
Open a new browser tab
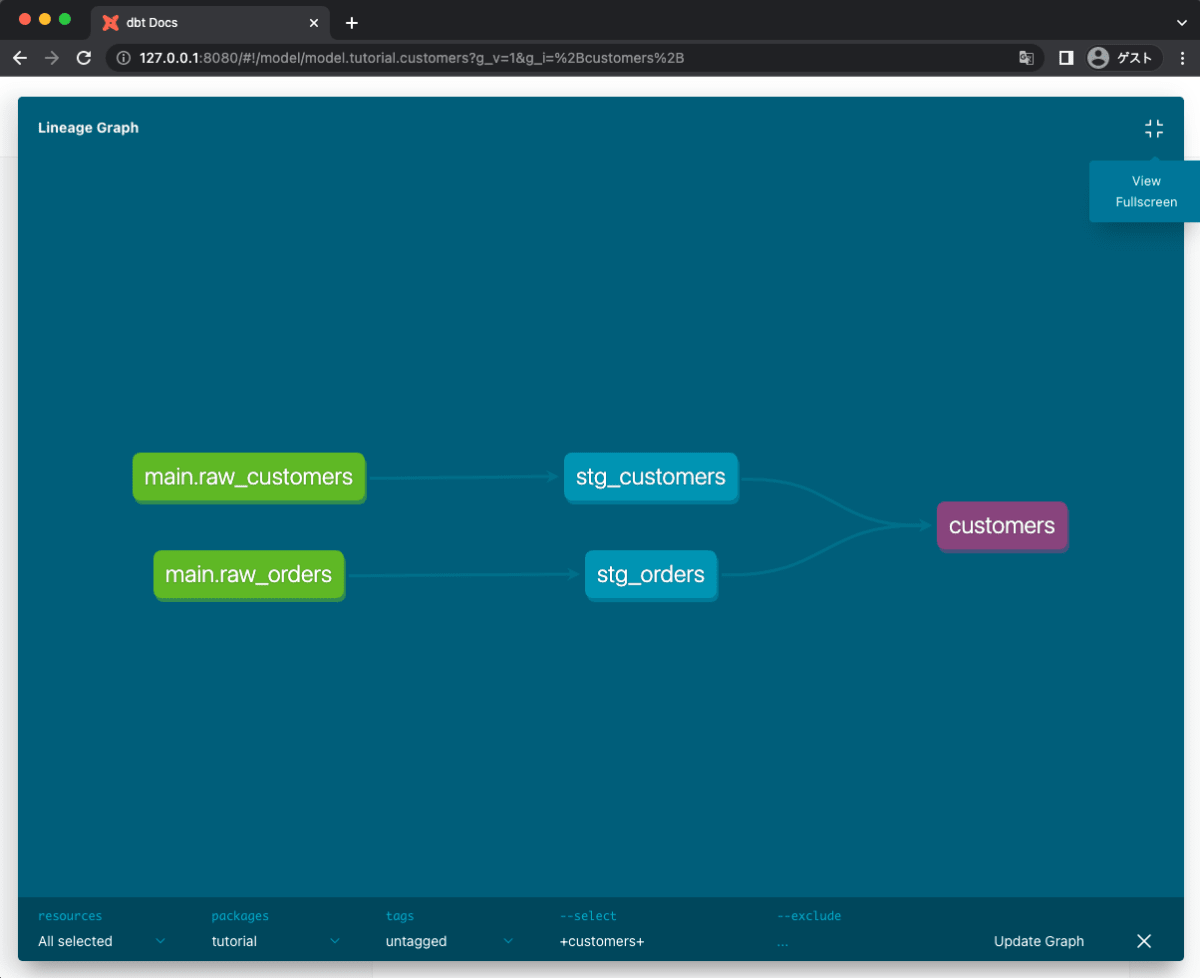(351, 23)
